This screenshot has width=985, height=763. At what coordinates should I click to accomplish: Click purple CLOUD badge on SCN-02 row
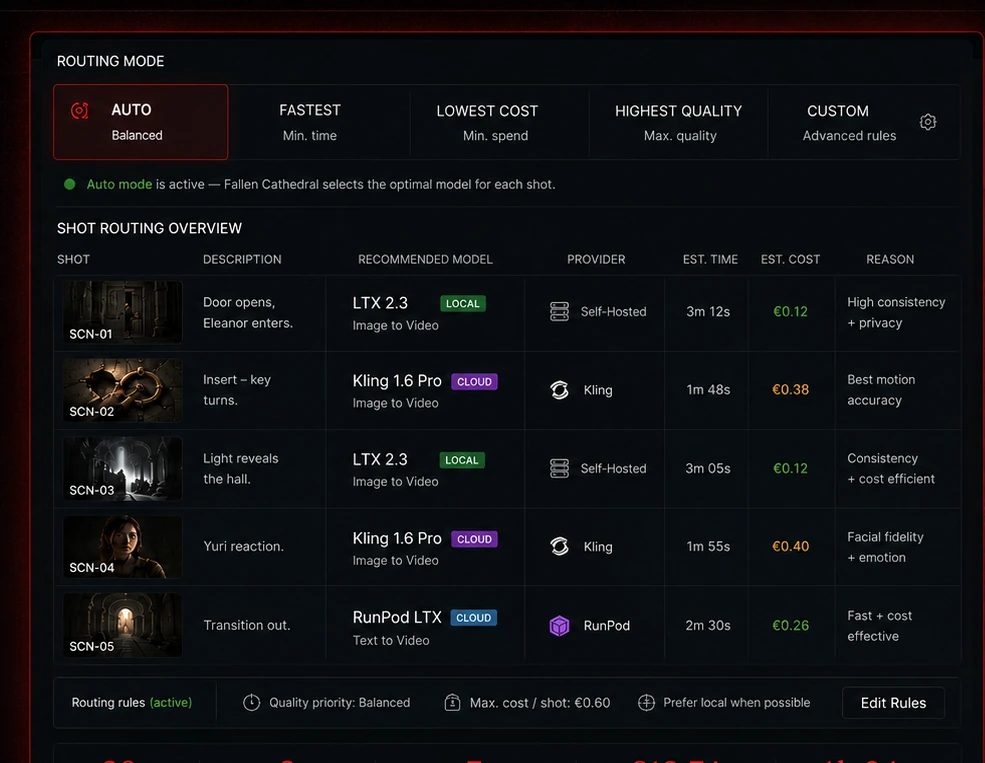(x=474, y=382)
